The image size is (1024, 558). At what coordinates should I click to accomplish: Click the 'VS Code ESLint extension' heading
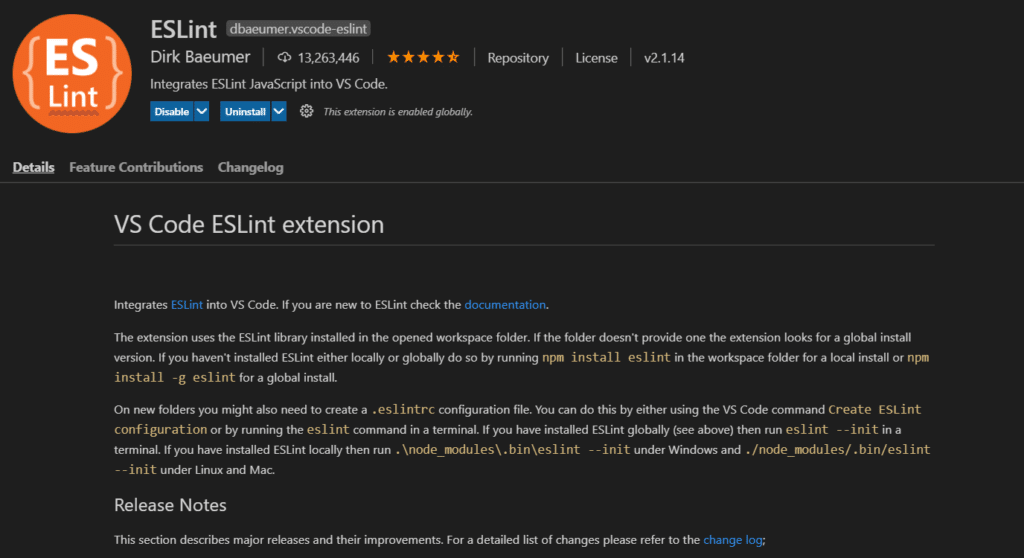pyautogui.click(x=249, y=224)
